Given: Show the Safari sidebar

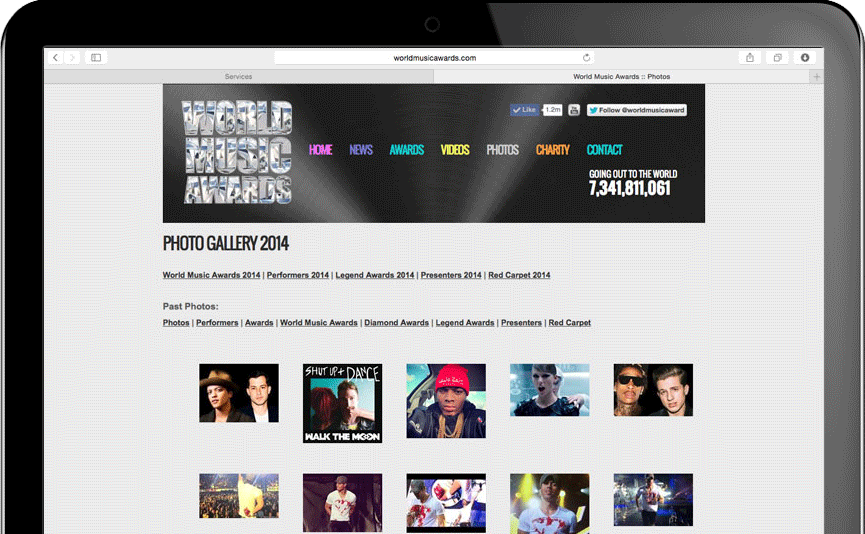Looking at the screenshot, I should (96, 58).
